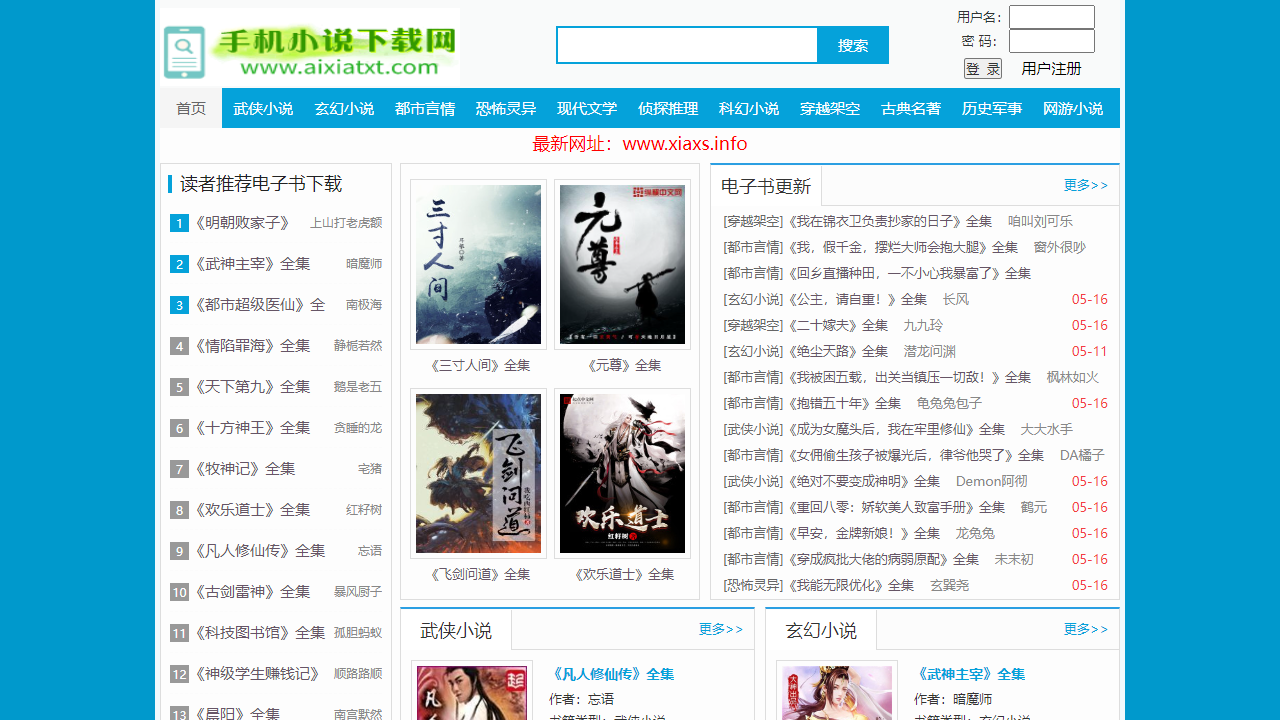This screenshot has width=1280, height=720.
Task: Open the 古典名著 category
Action: pyautogui.click(x=911, y=108)
